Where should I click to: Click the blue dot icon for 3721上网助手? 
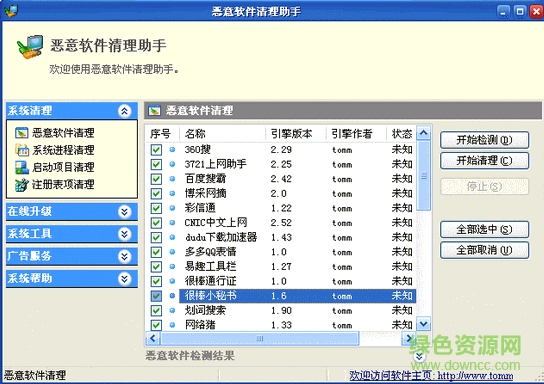pyautogui.click(x=172, y=164)
